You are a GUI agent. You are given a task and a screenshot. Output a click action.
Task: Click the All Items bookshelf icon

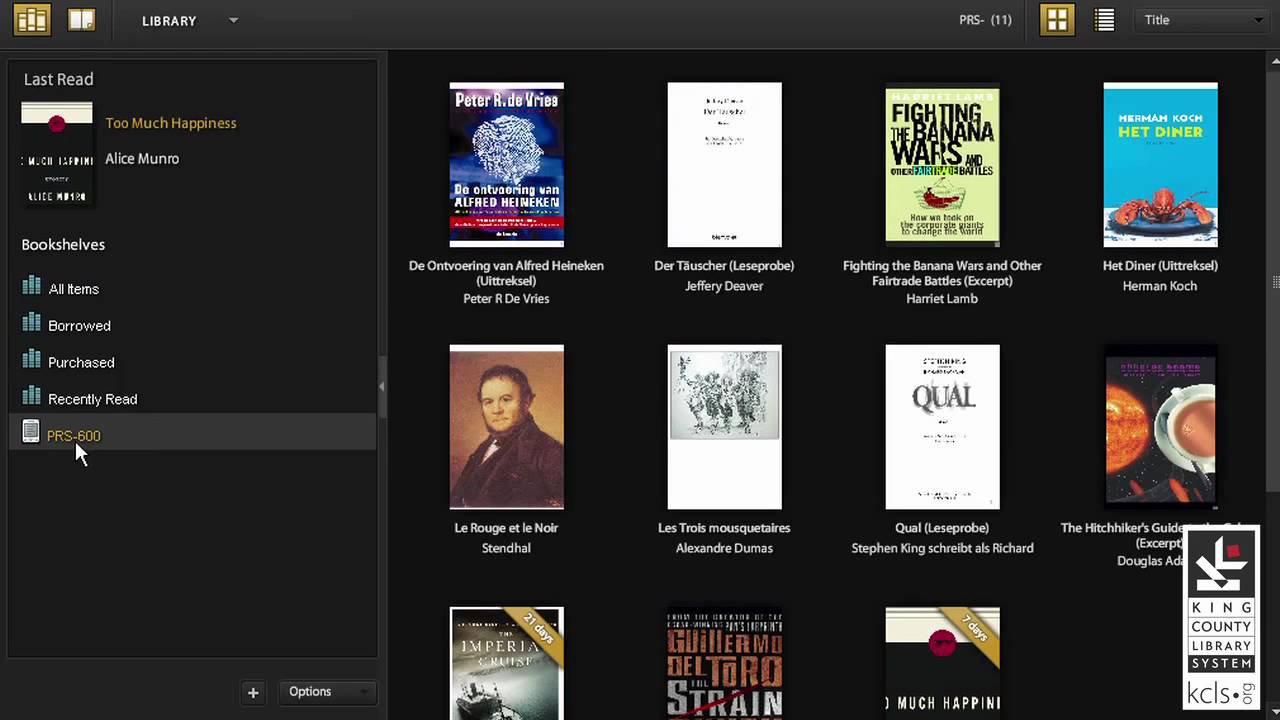click(x=31, y=287)
